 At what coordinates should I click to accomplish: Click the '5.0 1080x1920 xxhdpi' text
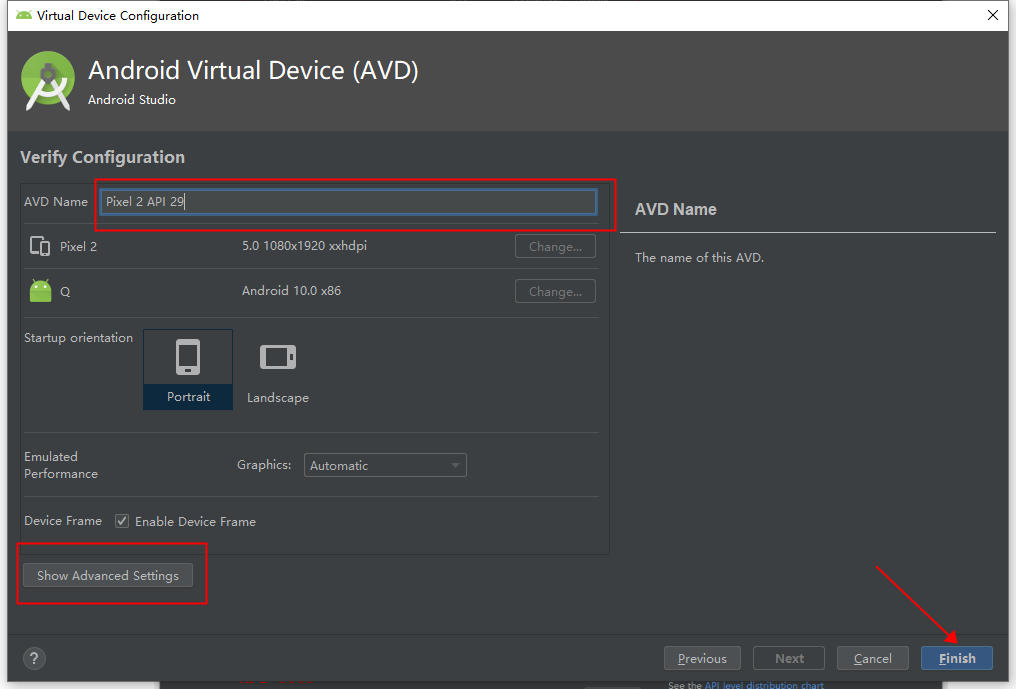(x=305, y=246)
